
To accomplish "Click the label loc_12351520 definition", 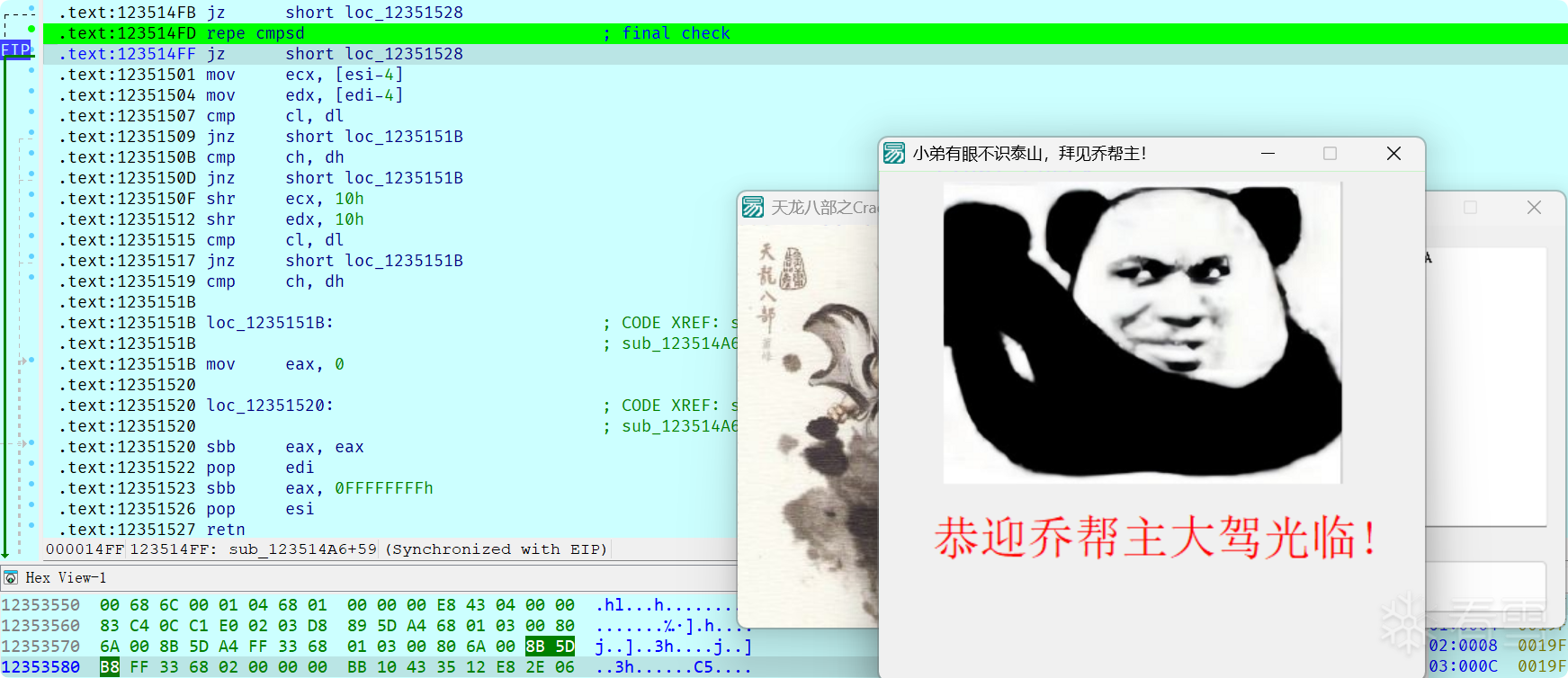I will tap(270, 406).
